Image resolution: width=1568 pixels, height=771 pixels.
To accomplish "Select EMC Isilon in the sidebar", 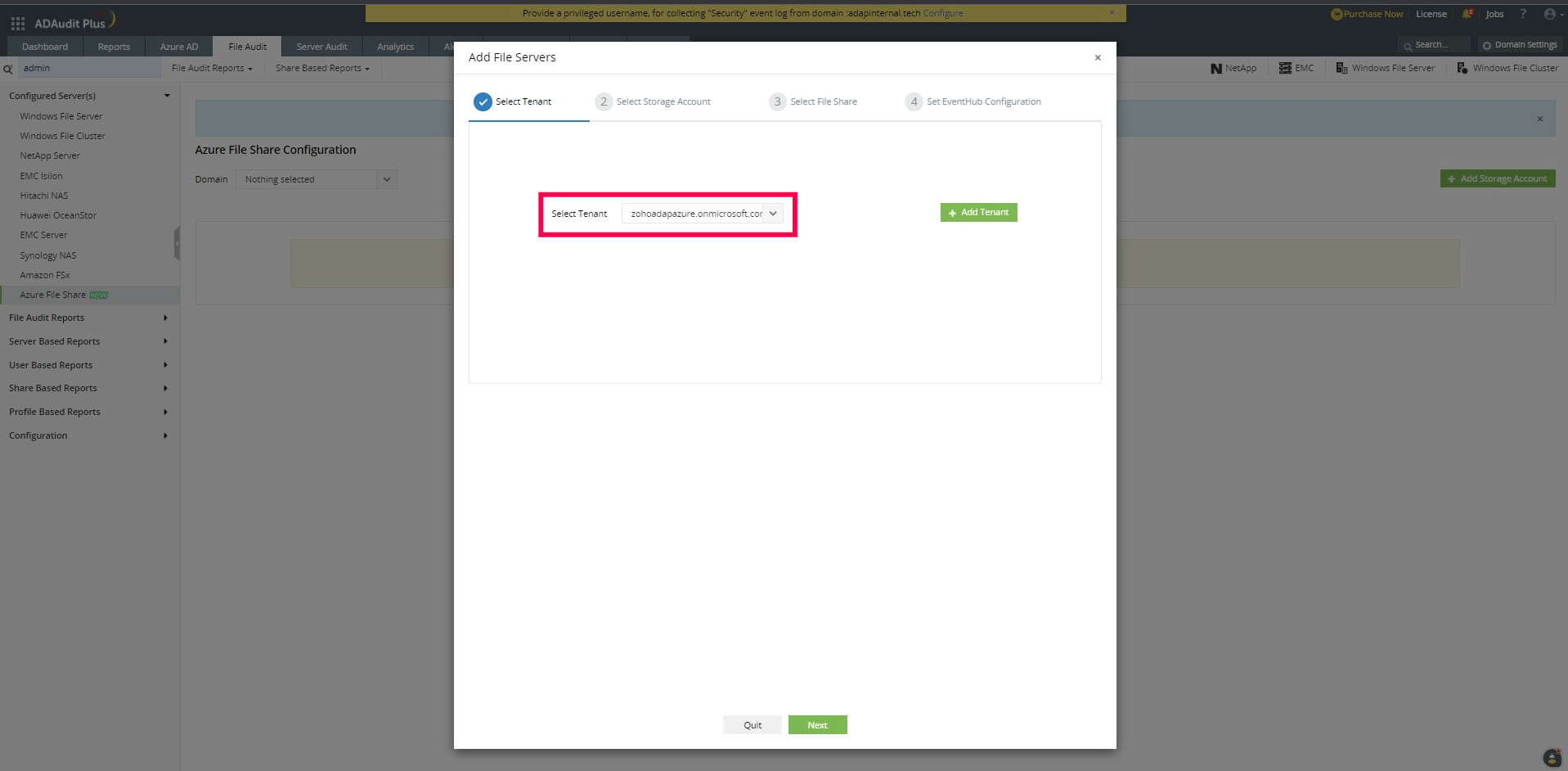I will 41,176.
